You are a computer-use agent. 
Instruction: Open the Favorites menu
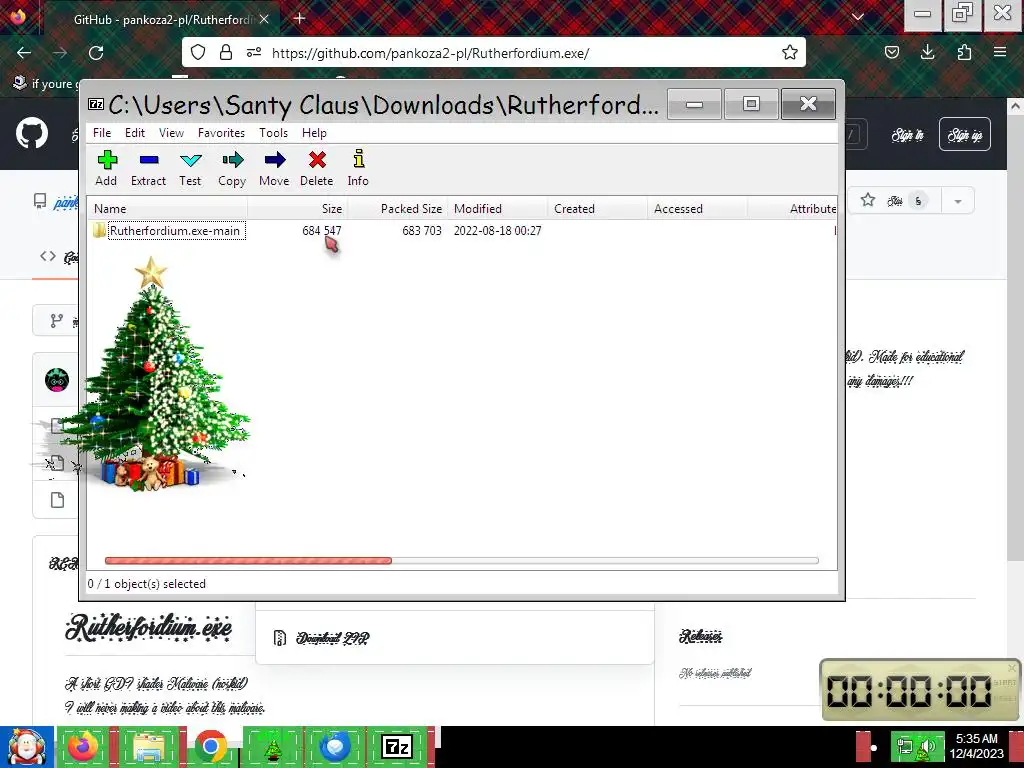coord(221,133)
